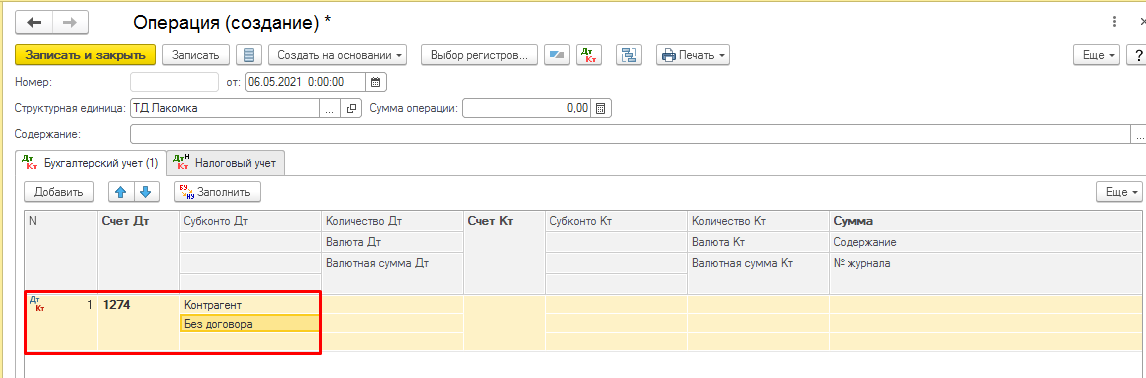Click the back navigation arrow

tap(34, 23)
